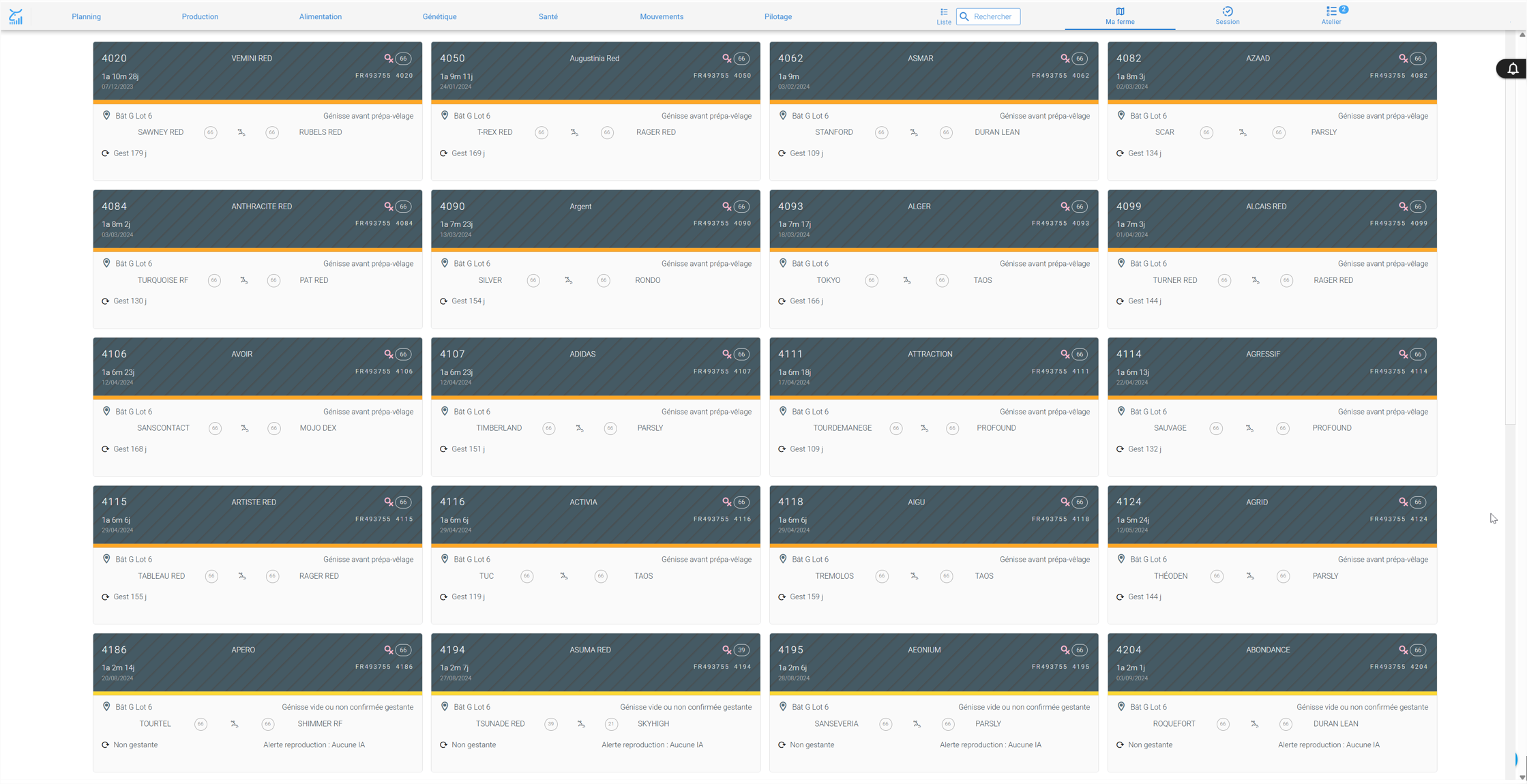This screenshot has height=784, width=1527.
Task: Open the Génétique menu
Action: (x=439, y=16)
